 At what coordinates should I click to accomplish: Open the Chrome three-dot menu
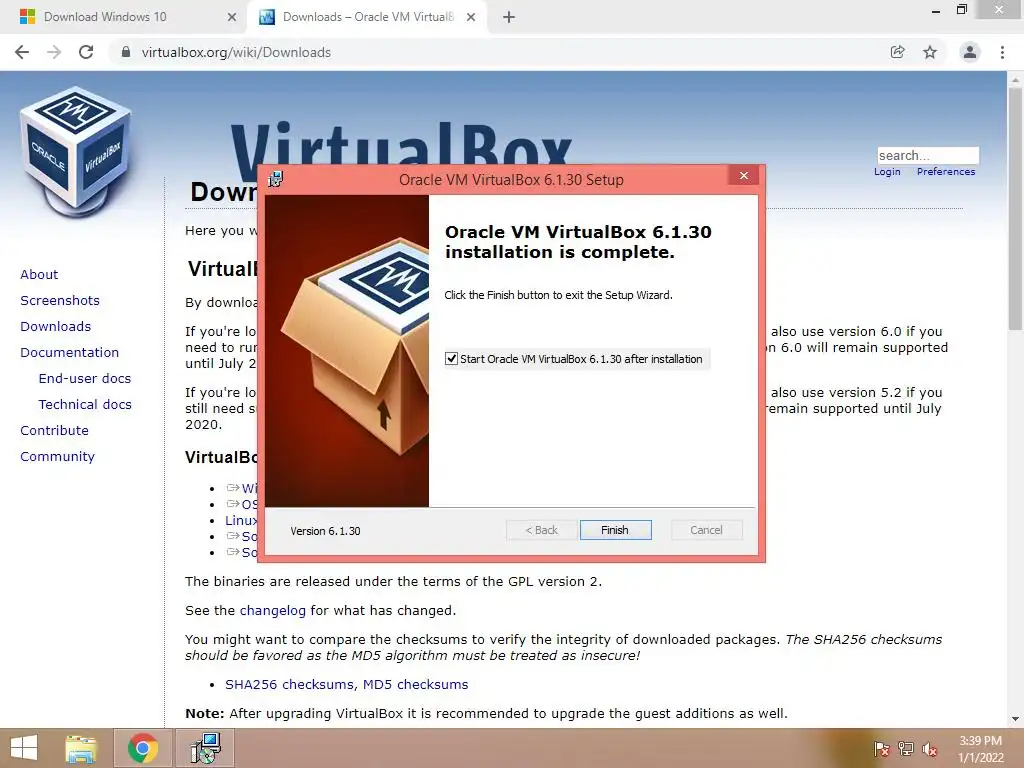tap(1002, 52)
